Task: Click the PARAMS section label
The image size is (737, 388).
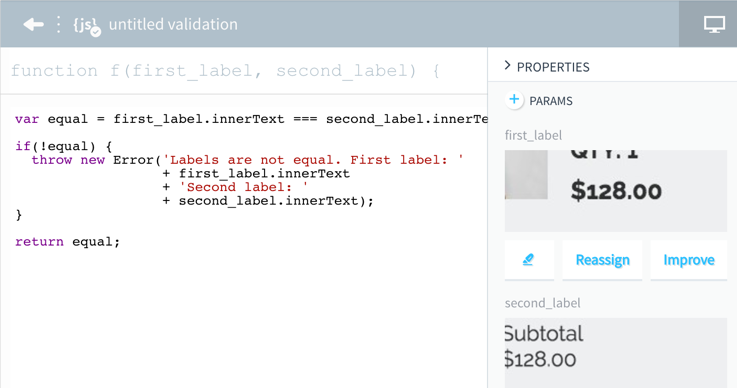Action: [550, 101]
